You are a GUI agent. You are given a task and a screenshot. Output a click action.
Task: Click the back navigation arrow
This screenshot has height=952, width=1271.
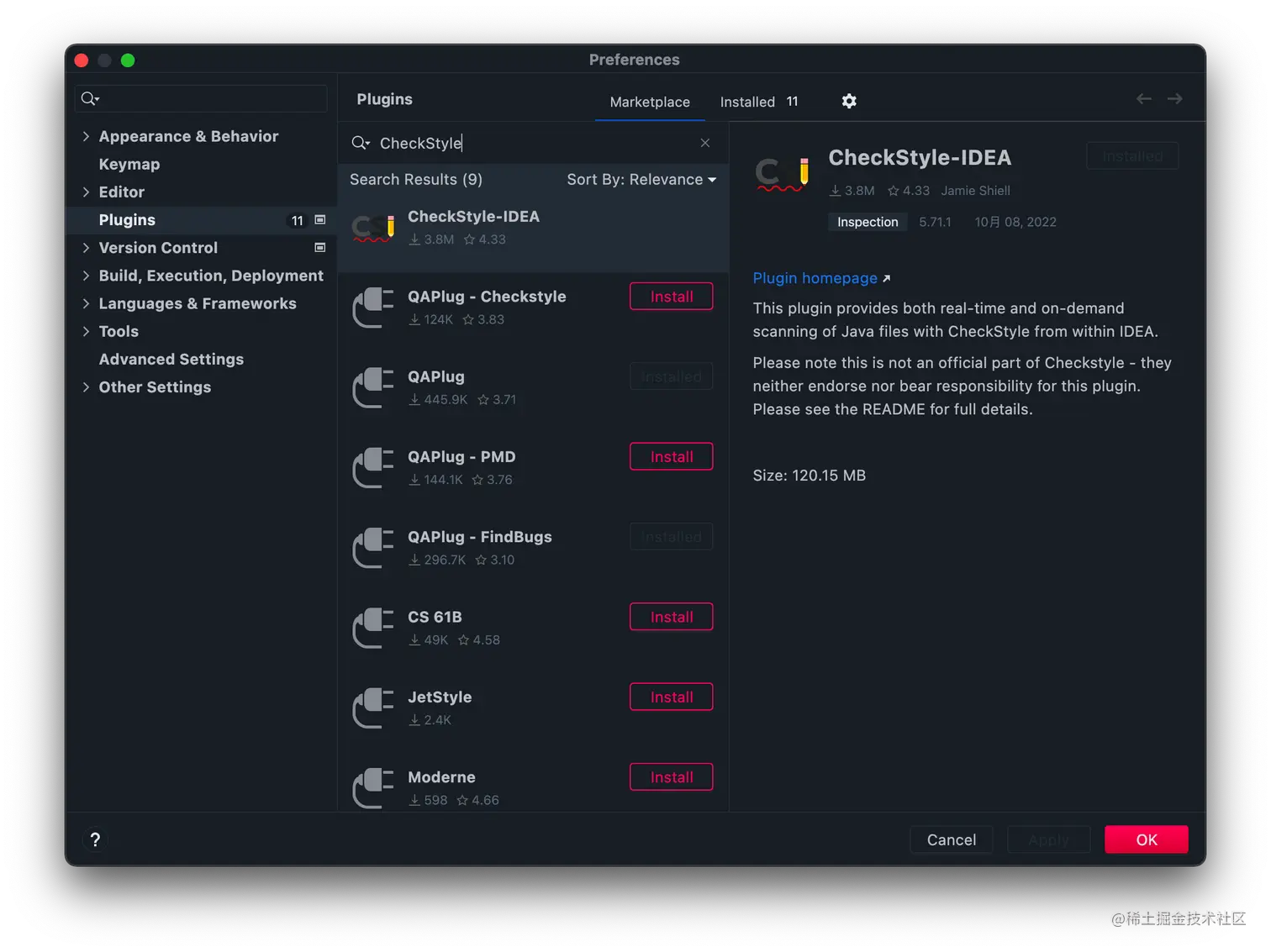[x=1143, y=99]
